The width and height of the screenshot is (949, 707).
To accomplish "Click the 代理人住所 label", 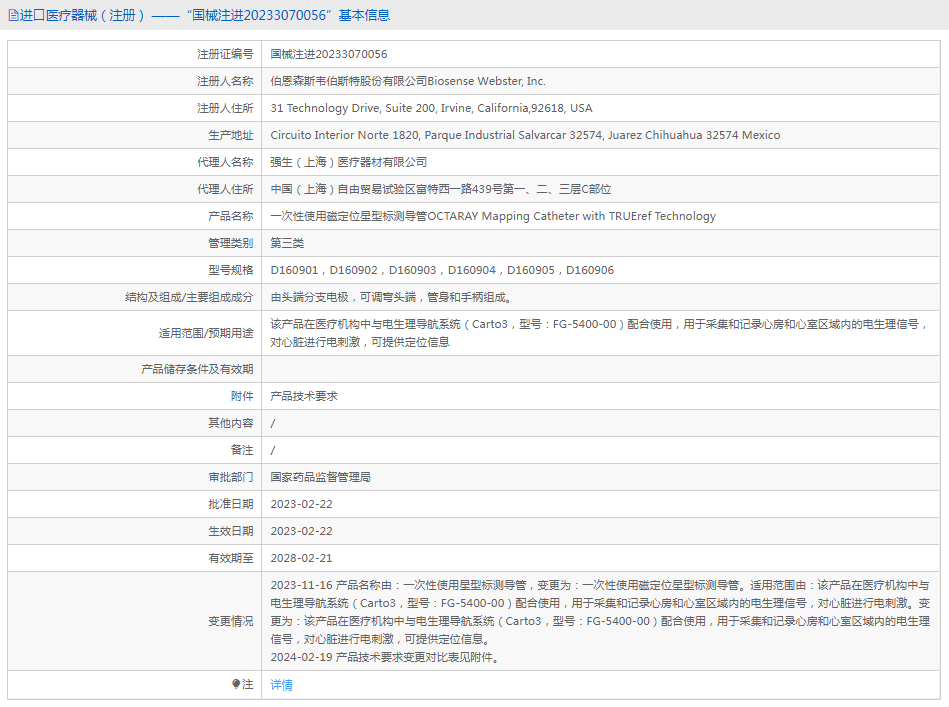I will click(x=225, y=189).
